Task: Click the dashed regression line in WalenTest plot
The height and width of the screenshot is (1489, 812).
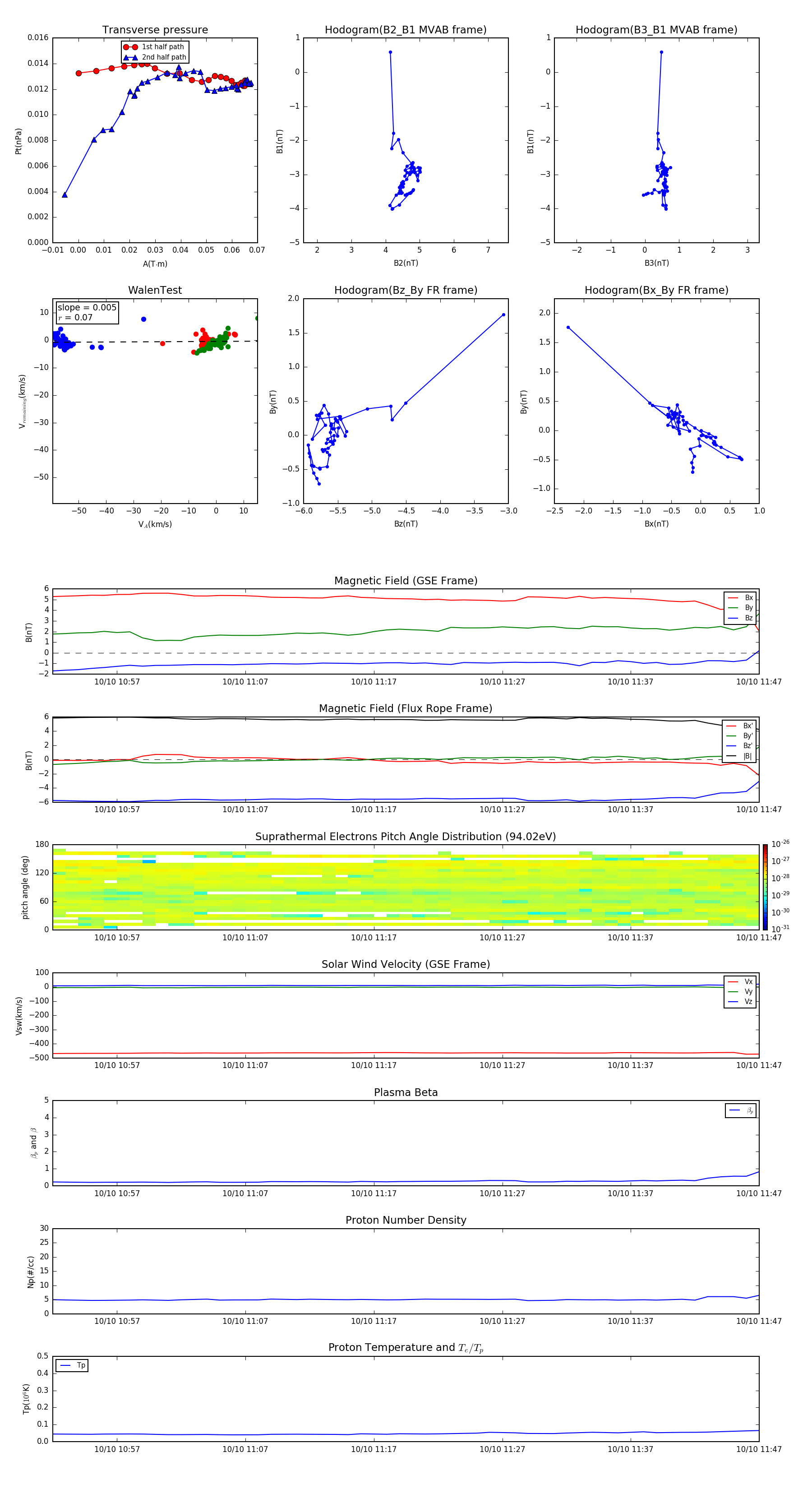Action: pos(155,342)
